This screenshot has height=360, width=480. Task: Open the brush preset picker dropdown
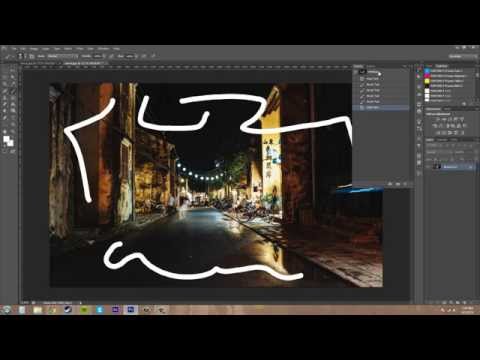click(22, 56)
